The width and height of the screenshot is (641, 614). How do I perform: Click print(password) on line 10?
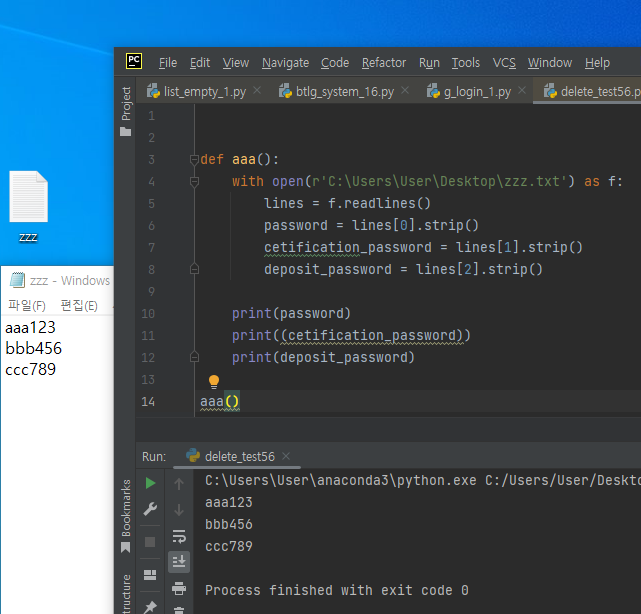click(x=291, y=314)
